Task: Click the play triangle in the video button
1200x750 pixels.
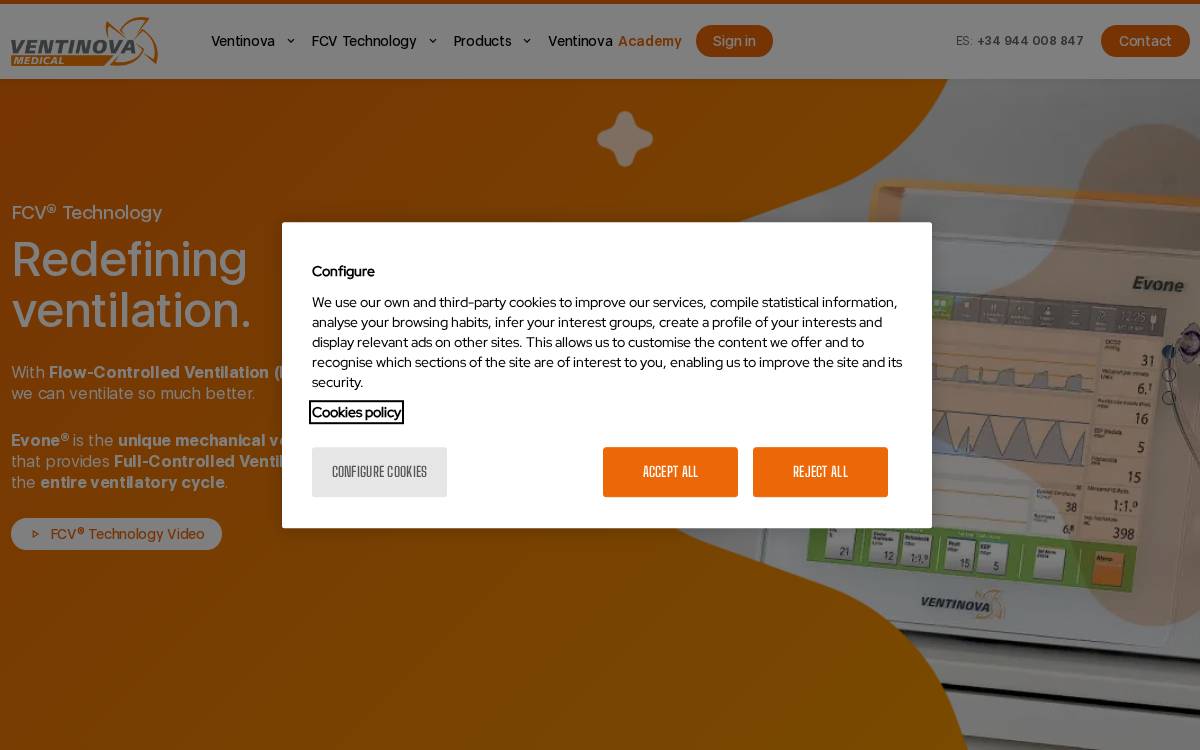Action: pyautogui.click(x=36, y=534)
